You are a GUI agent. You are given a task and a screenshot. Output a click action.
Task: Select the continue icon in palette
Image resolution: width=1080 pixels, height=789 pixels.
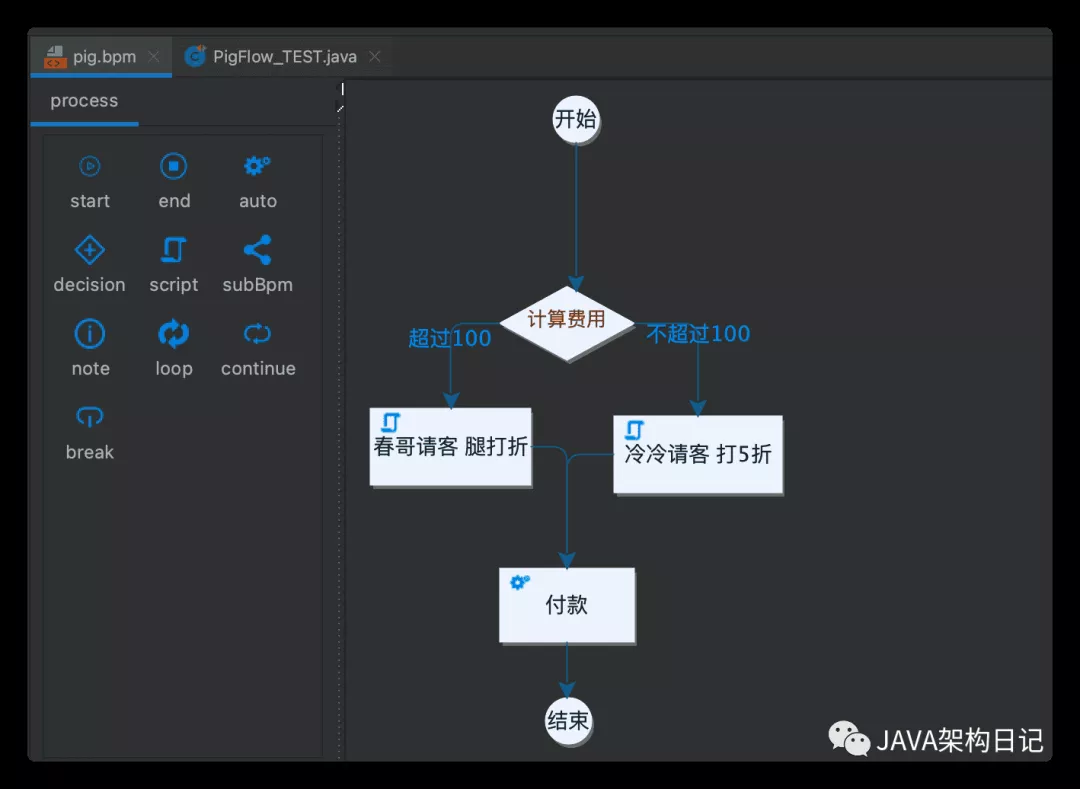click(x=258, y=334)
